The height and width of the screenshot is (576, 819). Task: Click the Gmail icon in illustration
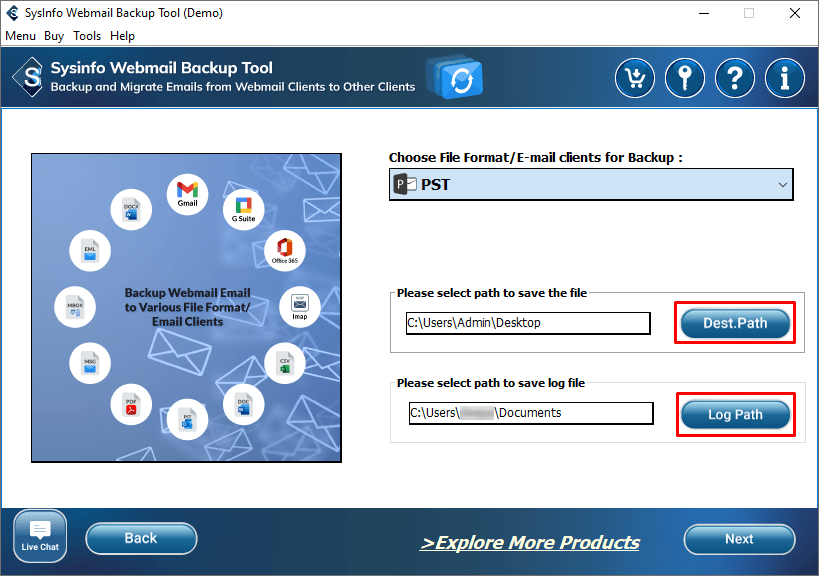tap(188, 194)
